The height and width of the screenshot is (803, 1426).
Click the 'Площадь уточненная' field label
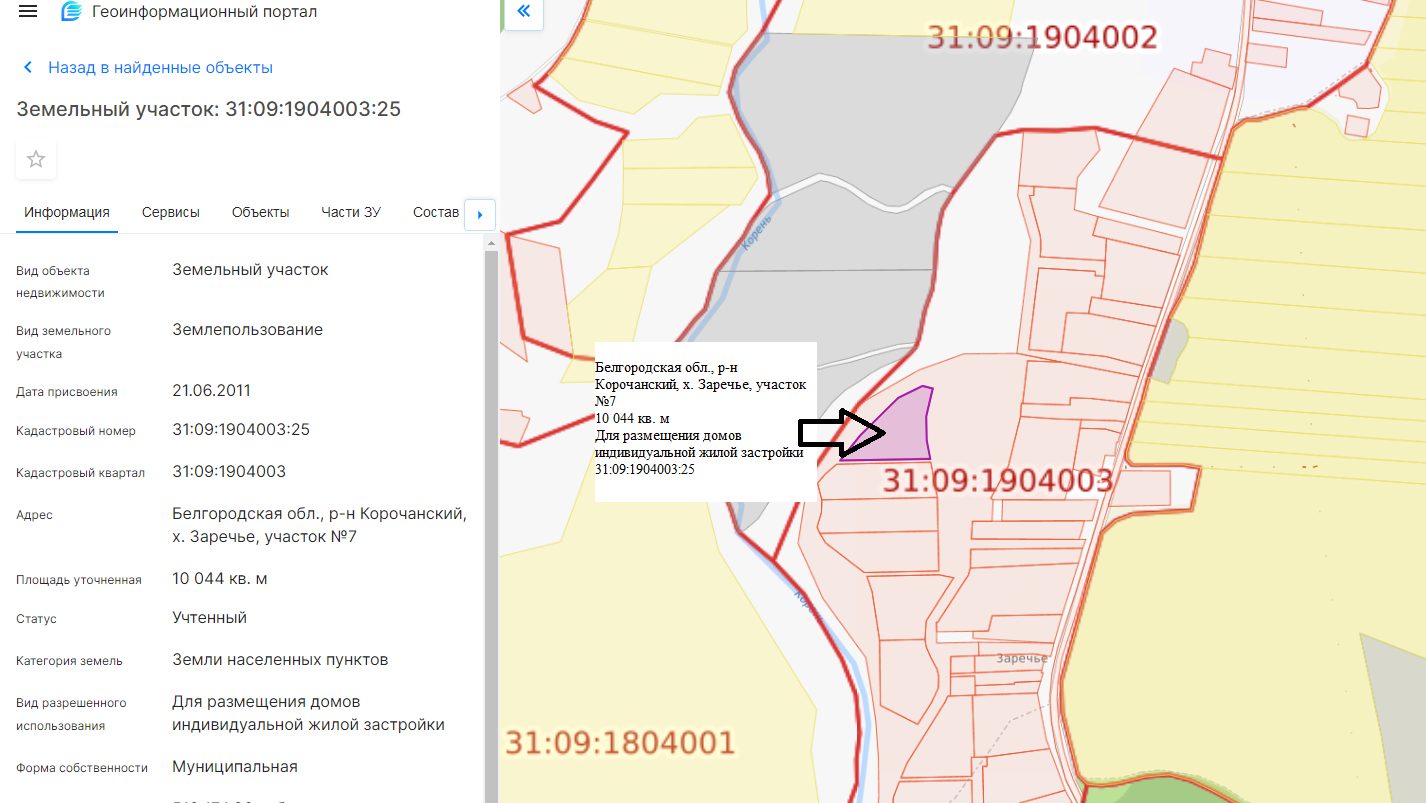click(78, 580)
